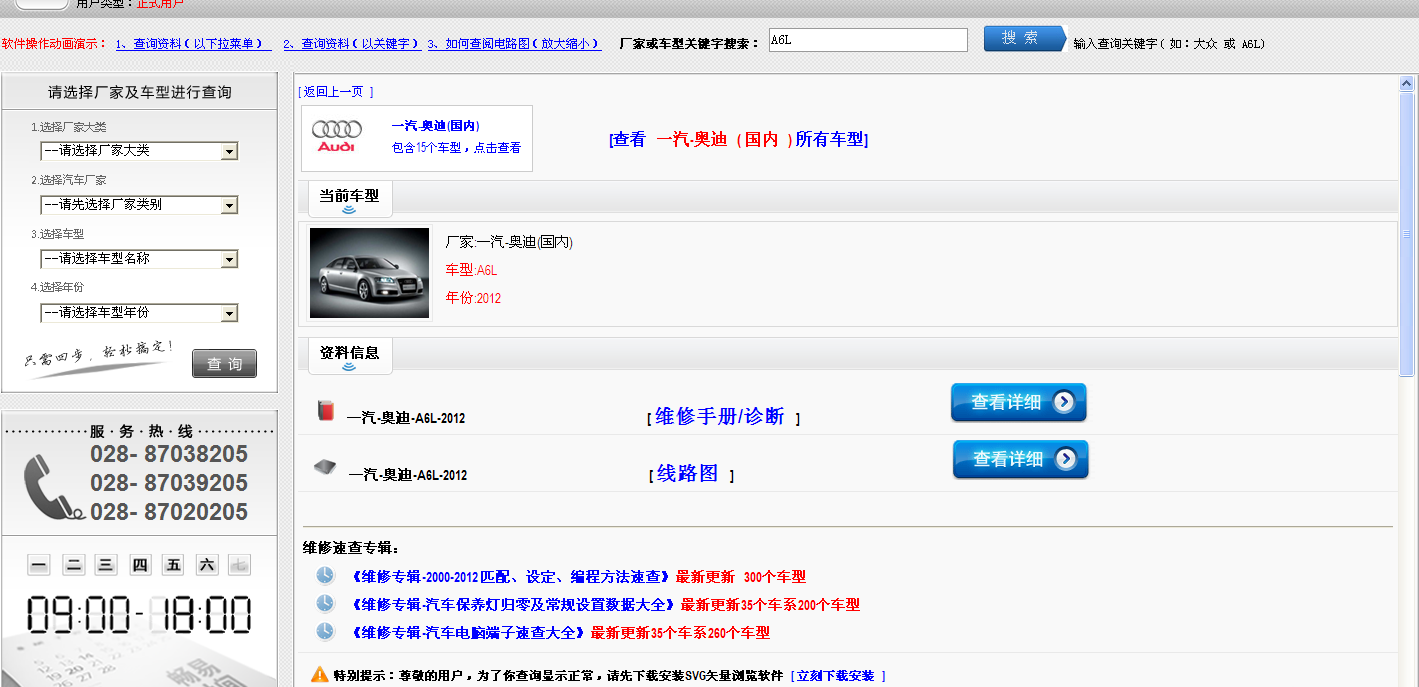Click the weekday 六 box in service hours
Screen dimensions: 1419x687
tap(206, 565)
